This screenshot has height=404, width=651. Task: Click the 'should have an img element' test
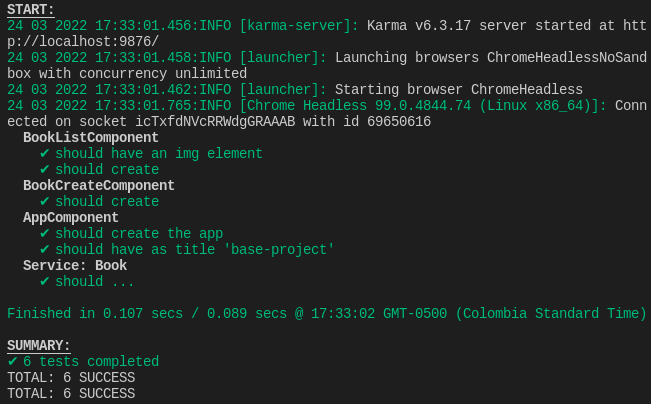(x=159, y=154)
